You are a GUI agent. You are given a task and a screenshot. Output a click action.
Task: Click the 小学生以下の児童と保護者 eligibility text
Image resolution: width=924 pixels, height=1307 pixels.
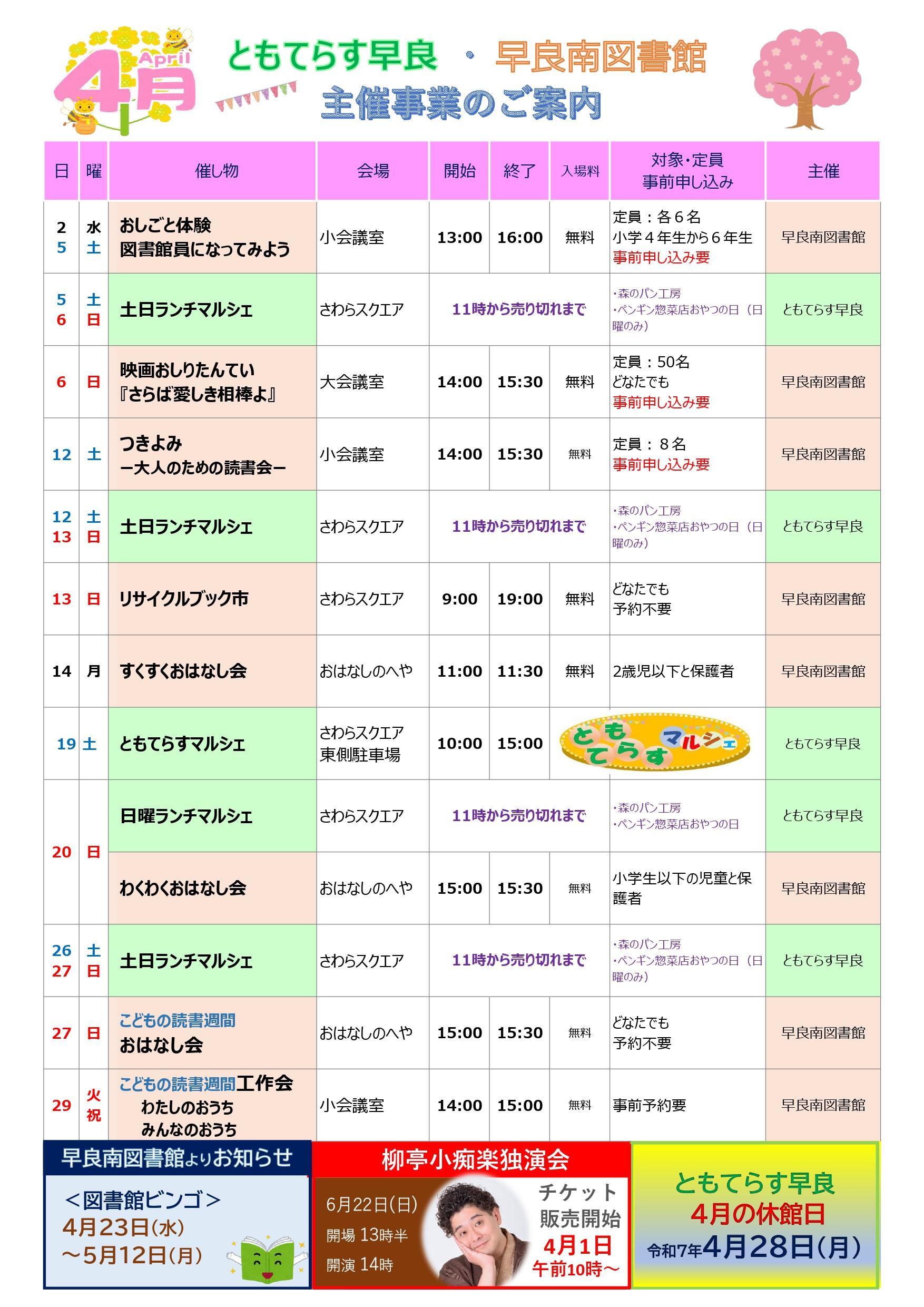click(682, 888)
